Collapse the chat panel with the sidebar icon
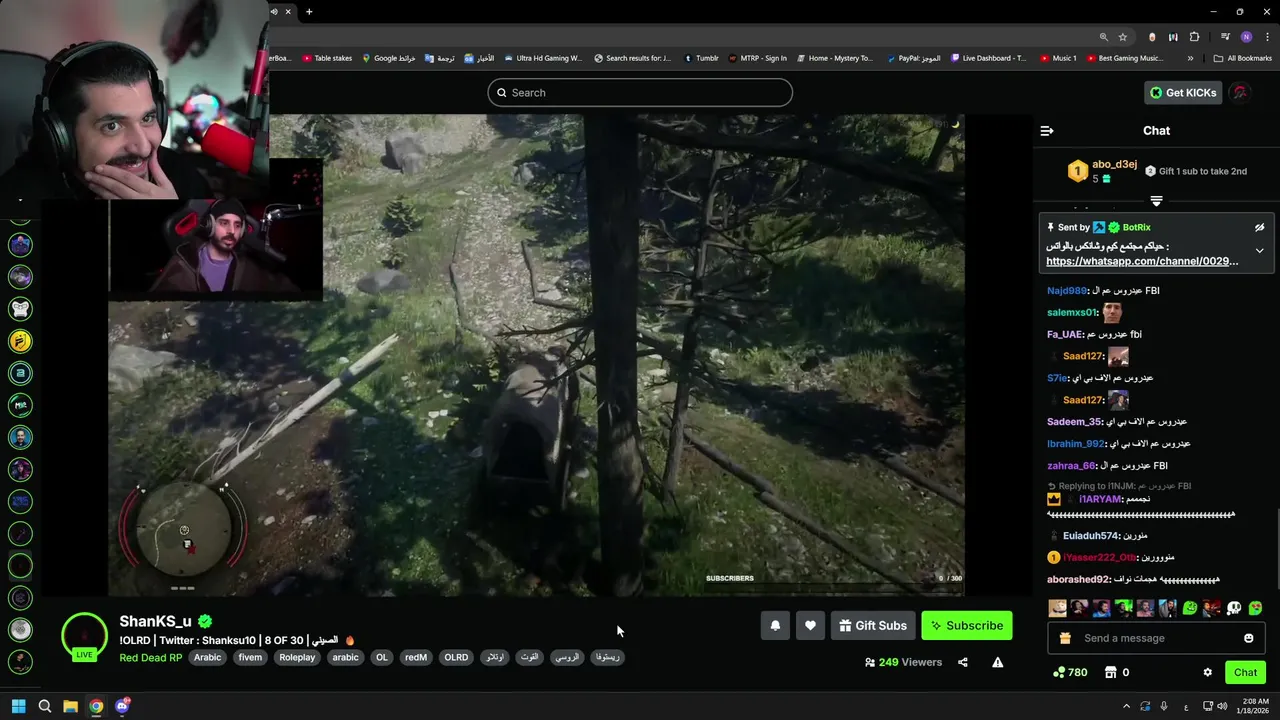Screen dimensions: 1280x720 [1047, 131]
